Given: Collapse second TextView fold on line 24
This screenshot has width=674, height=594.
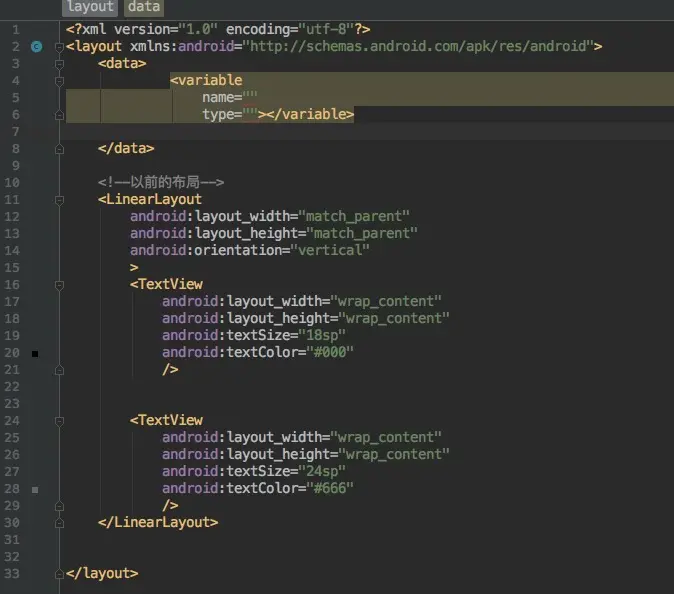Looking at the screenshot, I should coord(60,421).
